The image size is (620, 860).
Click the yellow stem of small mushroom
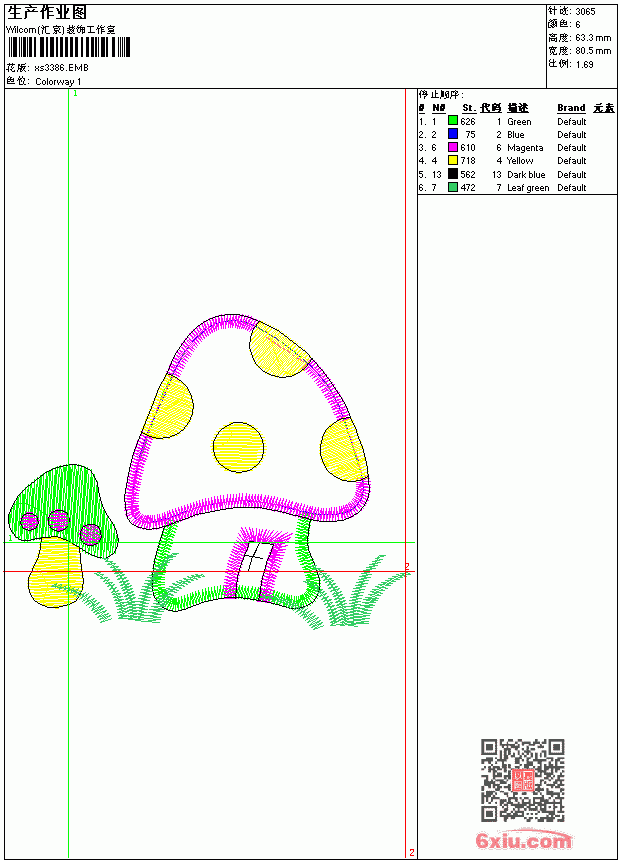tap(56, 573)
